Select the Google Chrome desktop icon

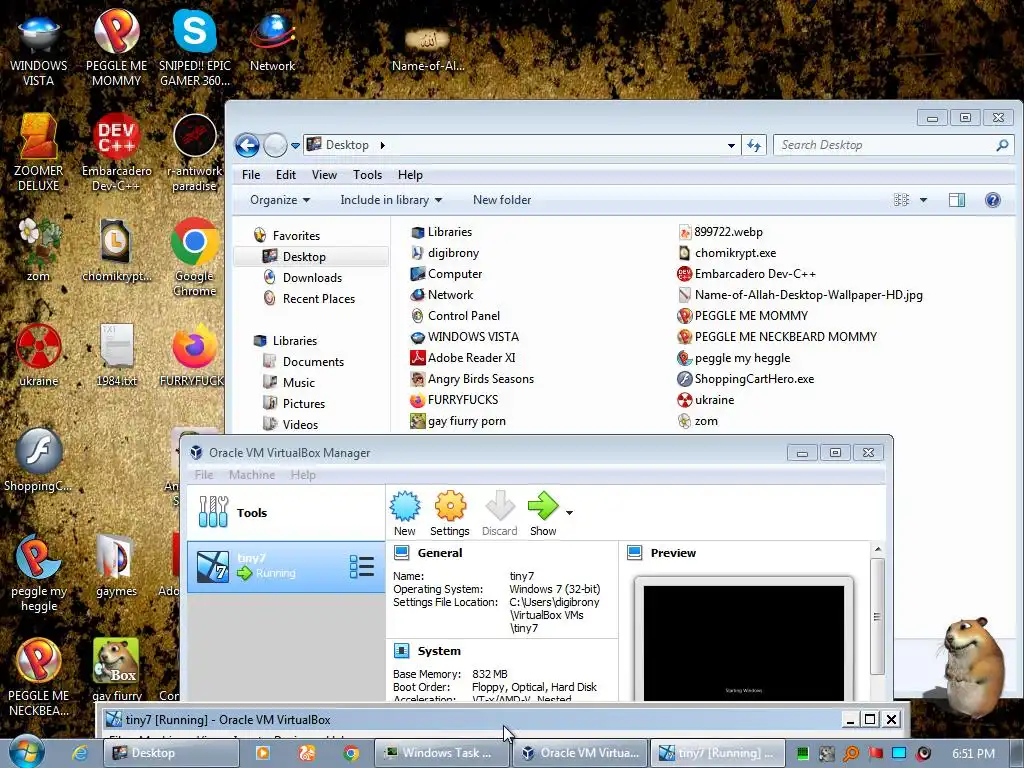click(x=195, y=258)
